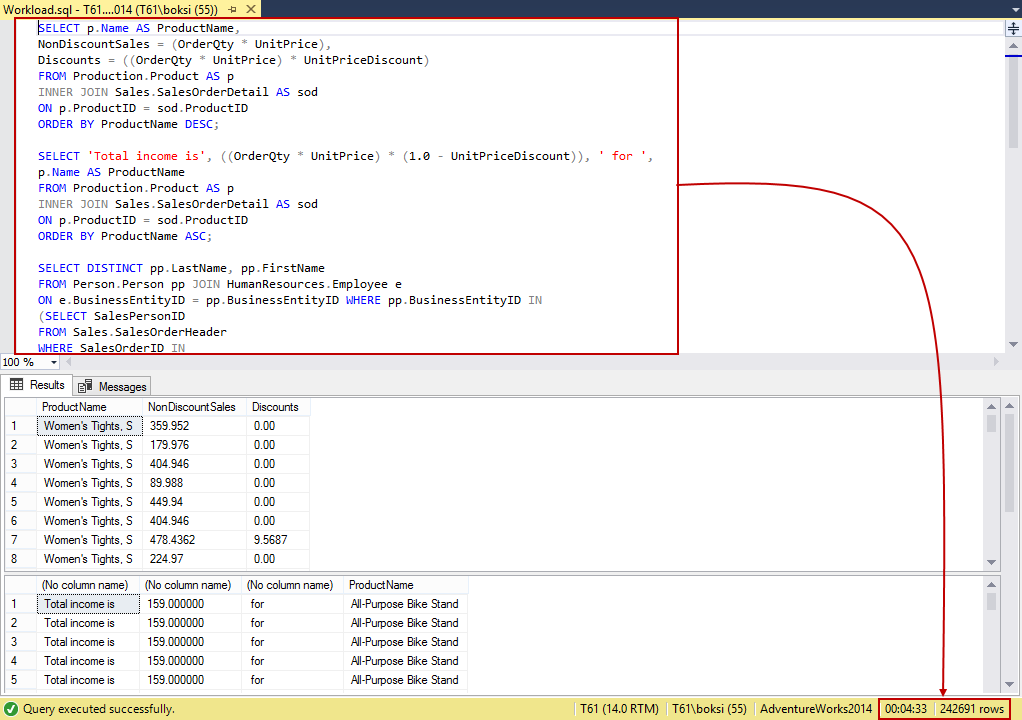Switch to the Results tab
Screen dimensions: 1022x720
coord(37,385)
